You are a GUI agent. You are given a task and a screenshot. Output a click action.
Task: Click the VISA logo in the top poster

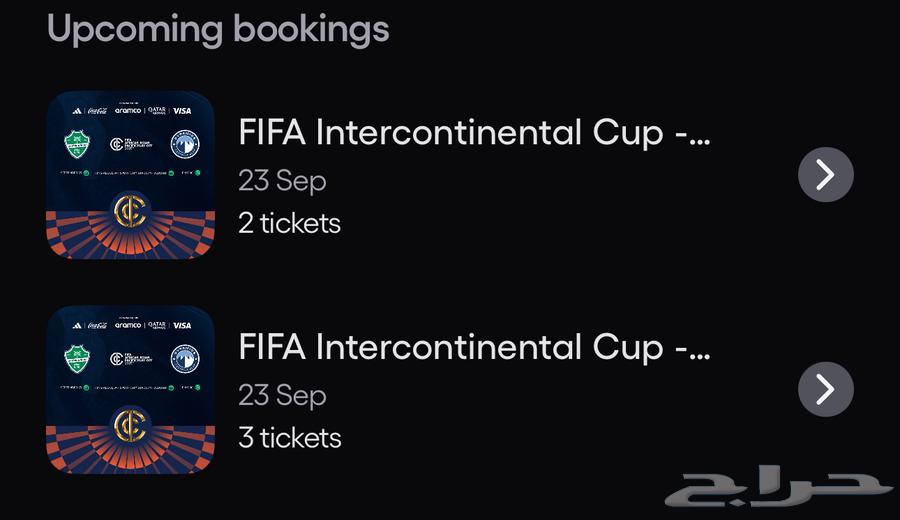[x=182, y=111]
